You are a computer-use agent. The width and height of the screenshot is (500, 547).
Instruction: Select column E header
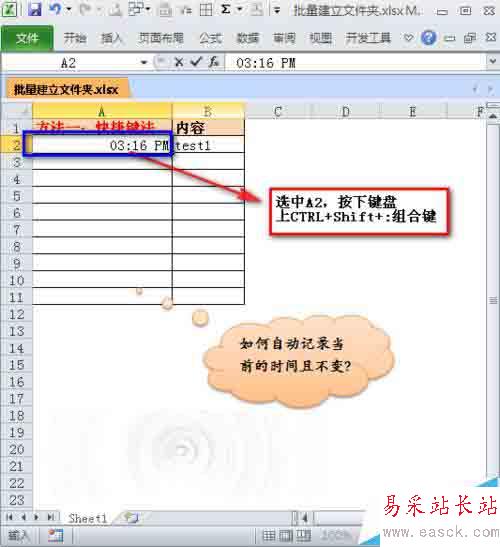point(413,112)
